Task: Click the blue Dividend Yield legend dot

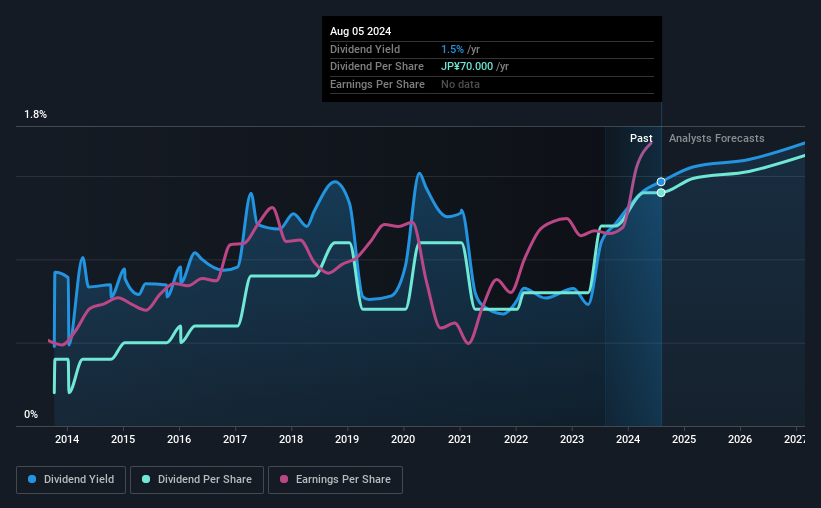Action: pyautogui.click(x=32, y=479)
